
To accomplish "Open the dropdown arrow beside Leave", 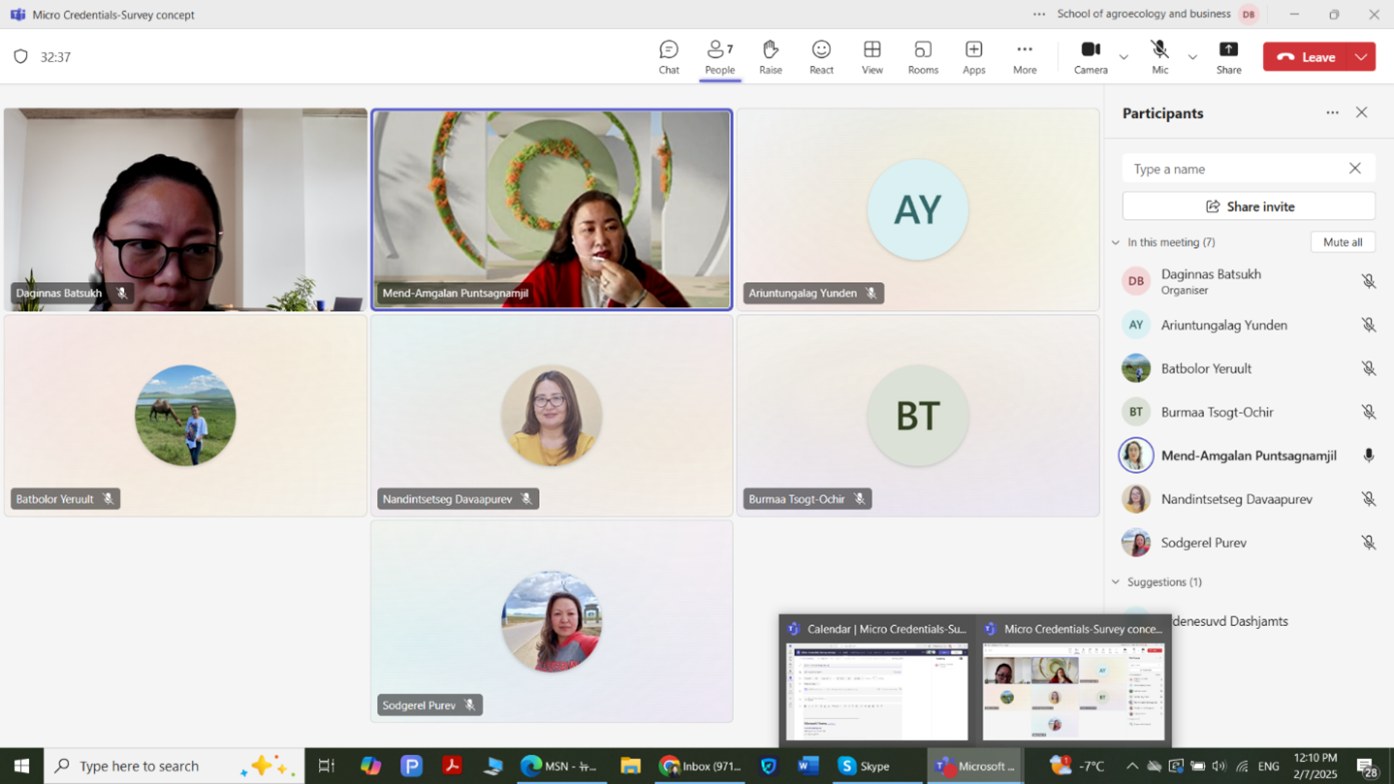I will coord(1361,57).
